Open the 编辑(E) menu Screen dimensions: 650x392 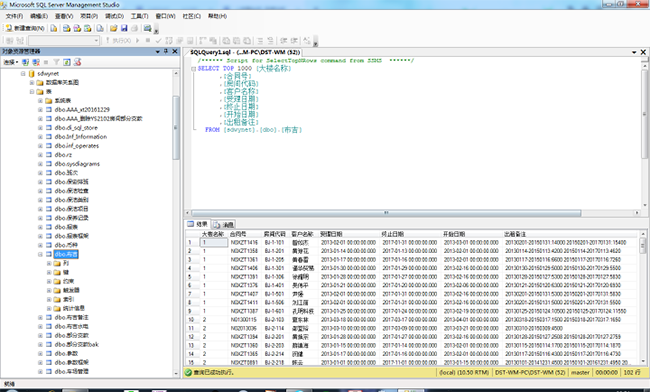39,16
